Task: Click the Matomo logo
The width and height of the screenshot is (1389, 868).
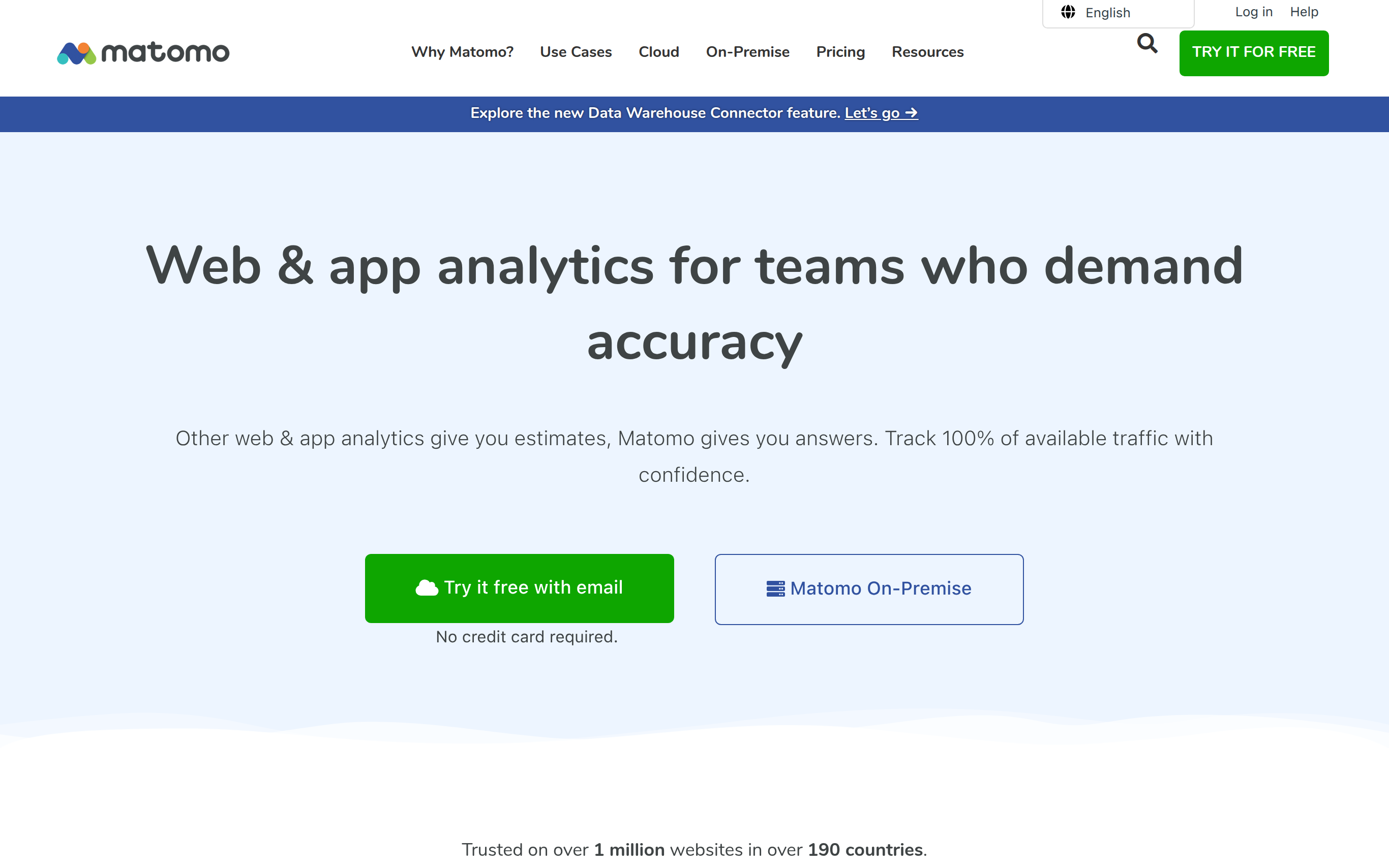Action: (x=143, y=53)
